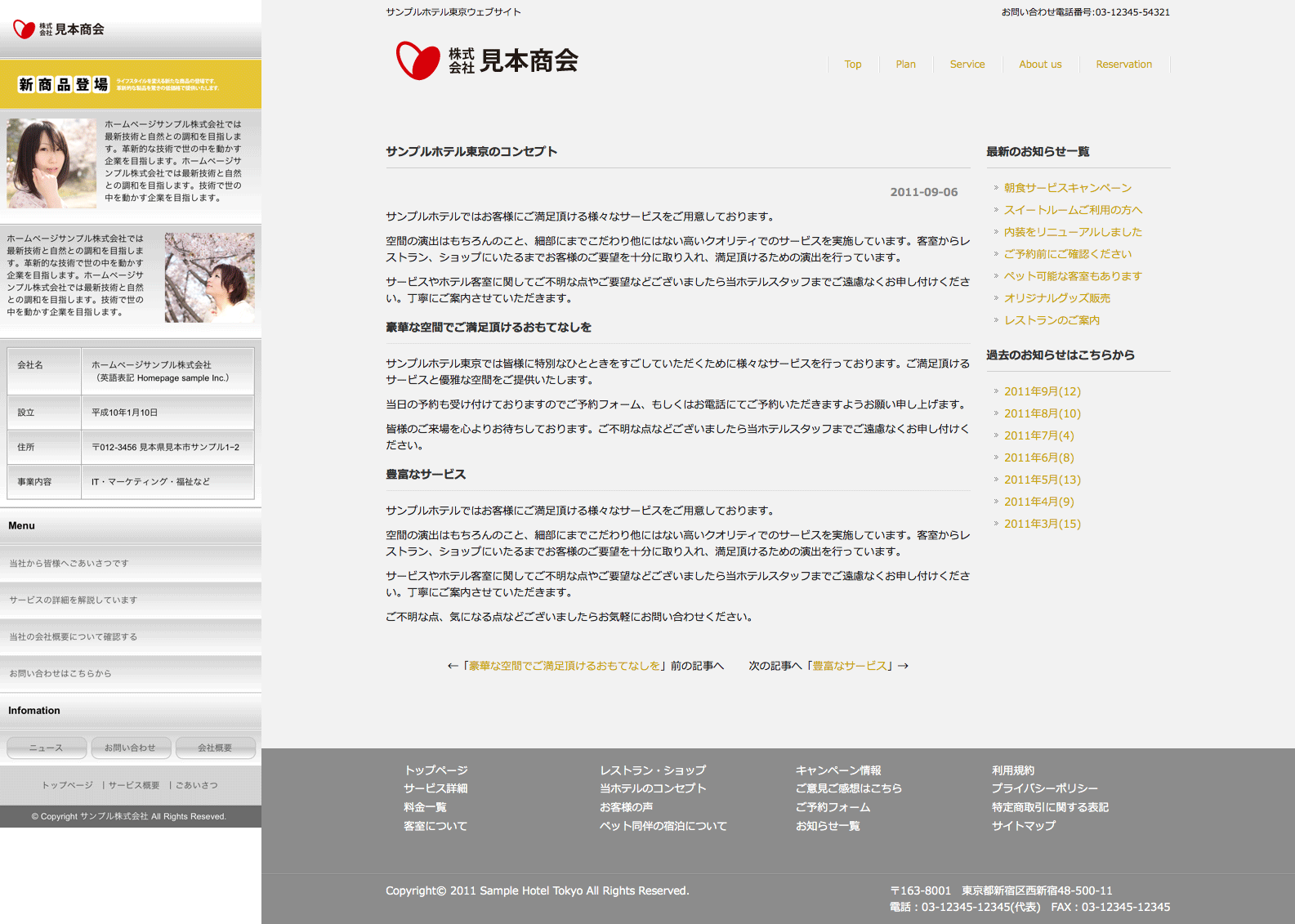Click the red heart logo in the main header
The width and height of the screenshot is (1295, 924).
418,60
